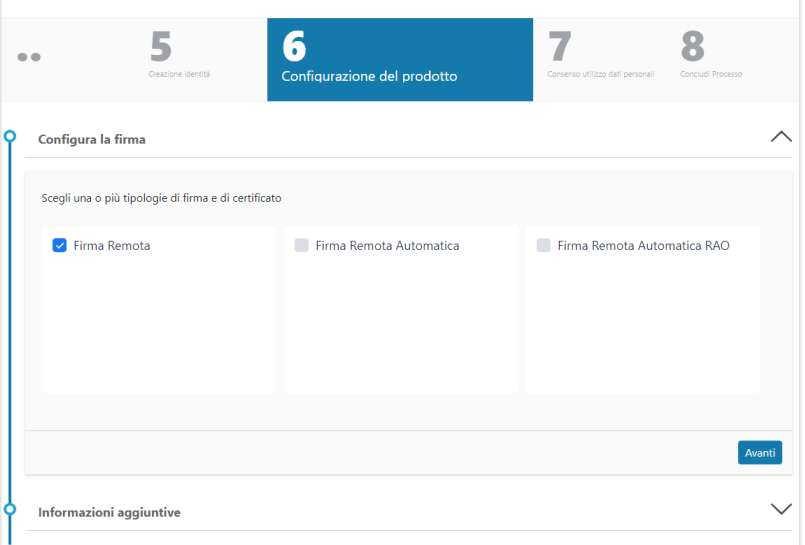805x545 pixels.
Task: Click the empty area of the Firma Remota card
Action: pos(158,330)
